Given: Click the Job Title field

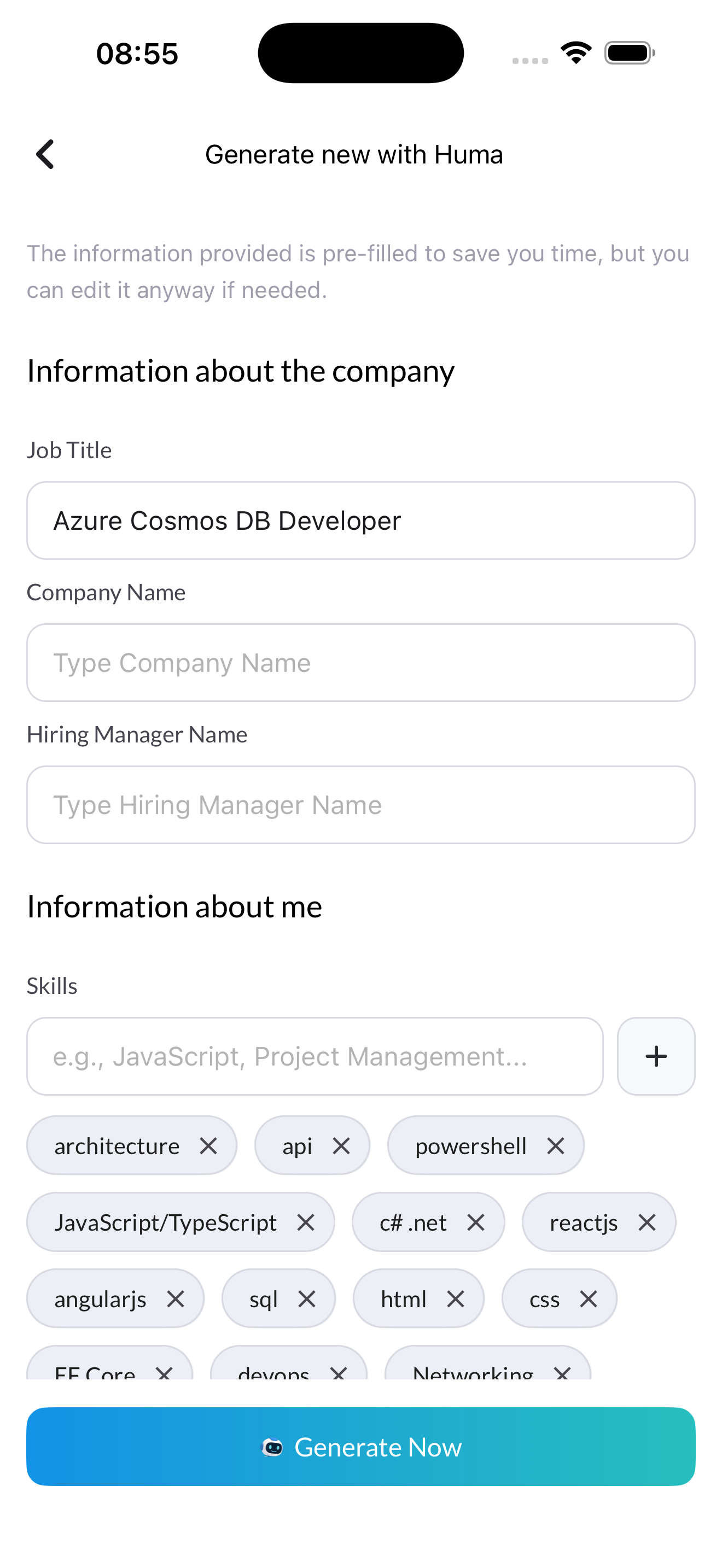Looking at the screenshot, I should coord(361,520).
